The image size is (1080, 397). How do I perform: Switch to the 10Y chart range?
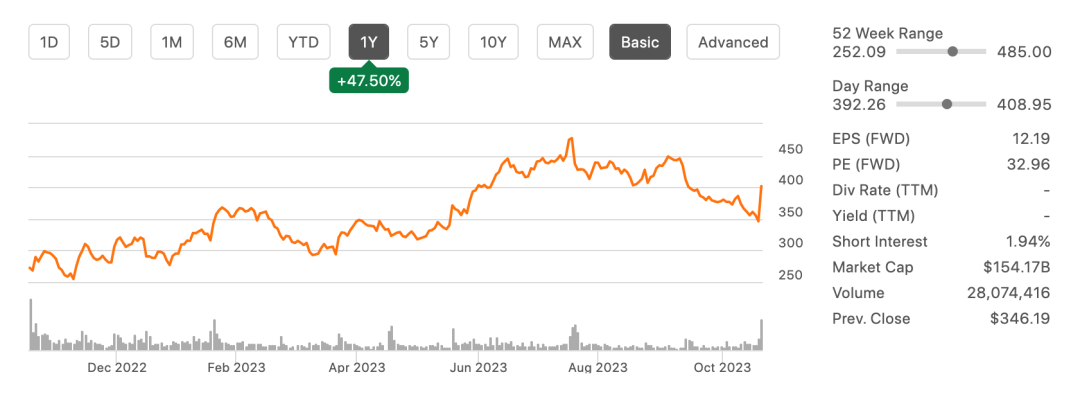(x=493, y=42)
